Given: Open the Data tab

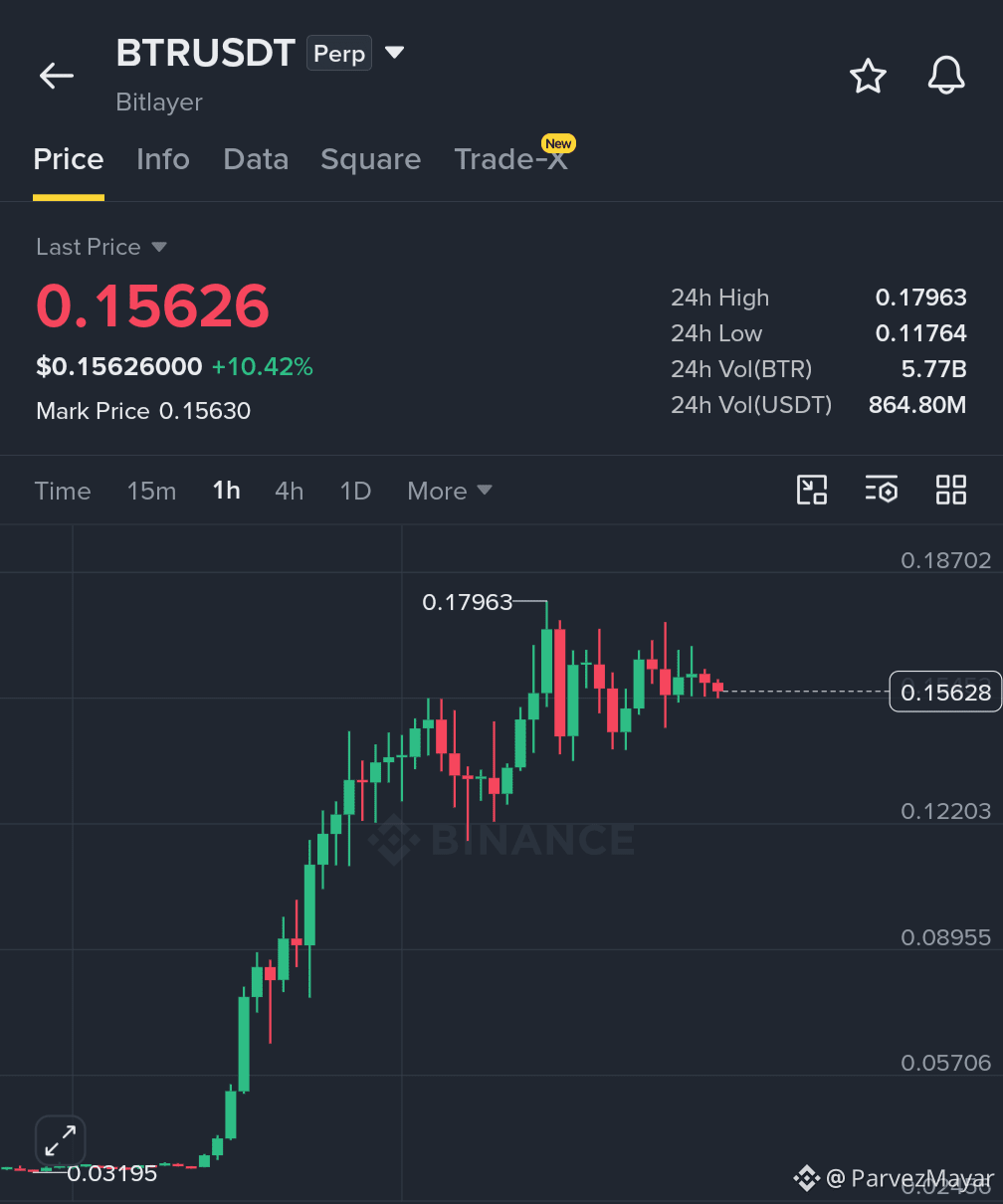Looking at the screenshot, I should (x=256, y=159).
